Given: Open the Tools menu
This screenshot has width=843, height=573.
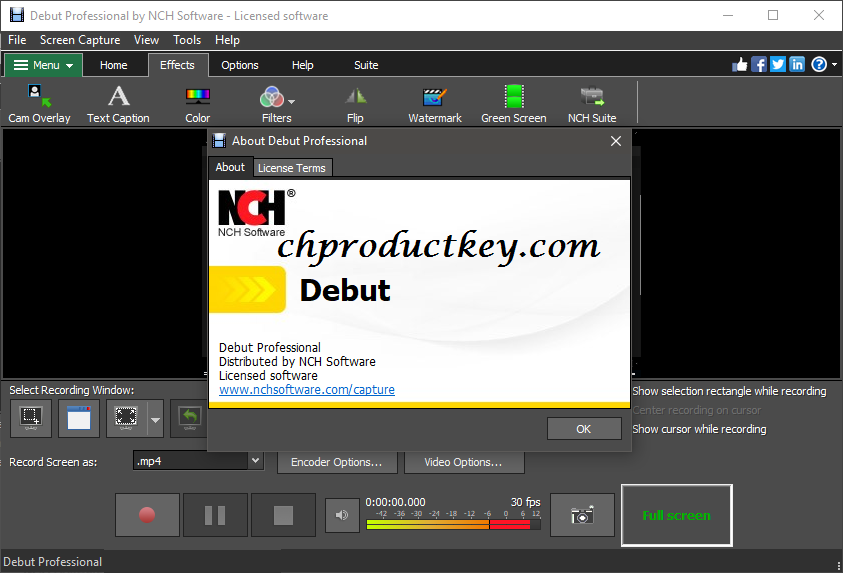Looking at the screenshot, I should pos(187,40).
